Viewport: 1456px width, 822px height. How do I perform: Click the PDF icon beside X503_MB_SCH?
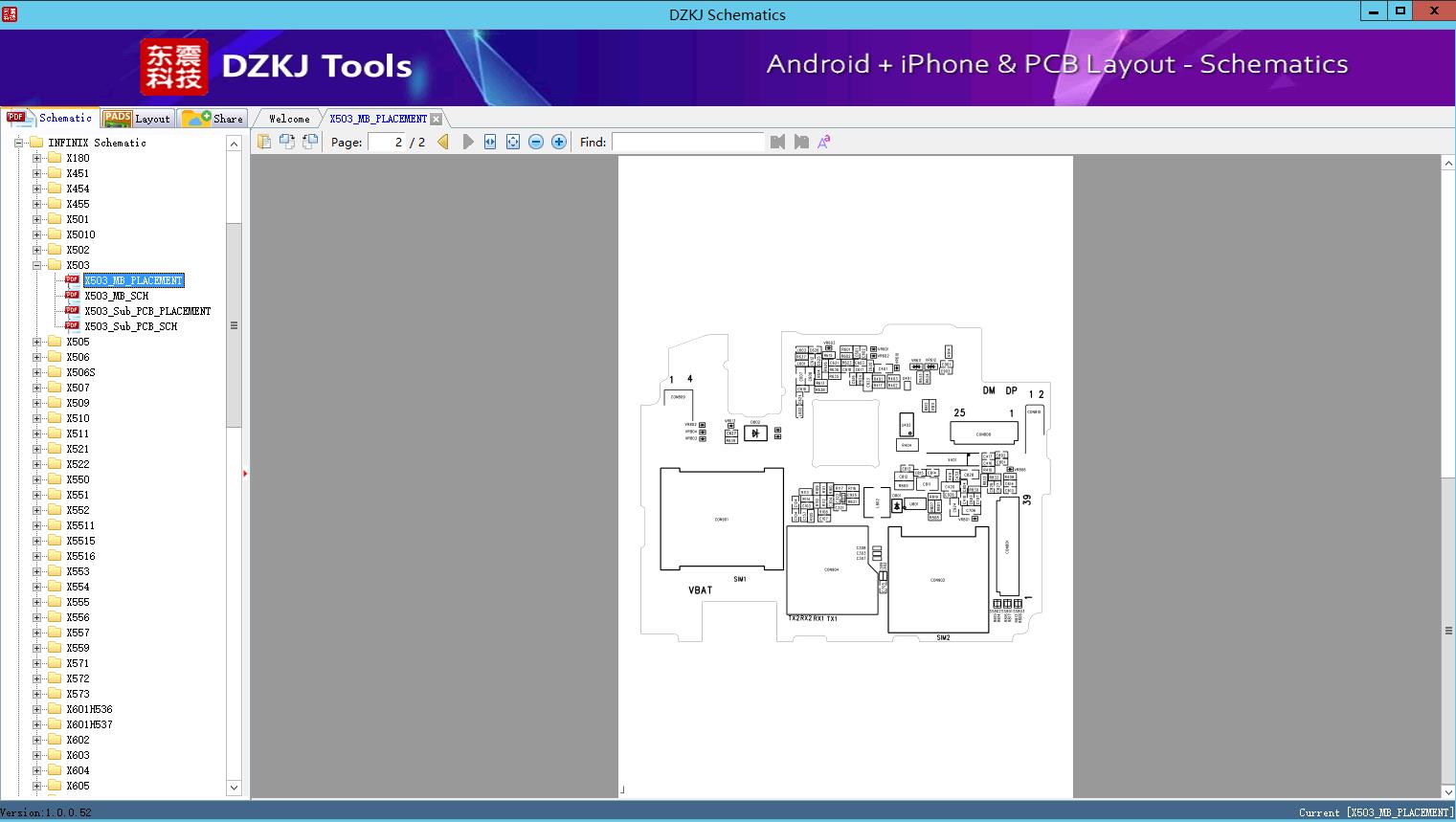click(x=72, y=296)
